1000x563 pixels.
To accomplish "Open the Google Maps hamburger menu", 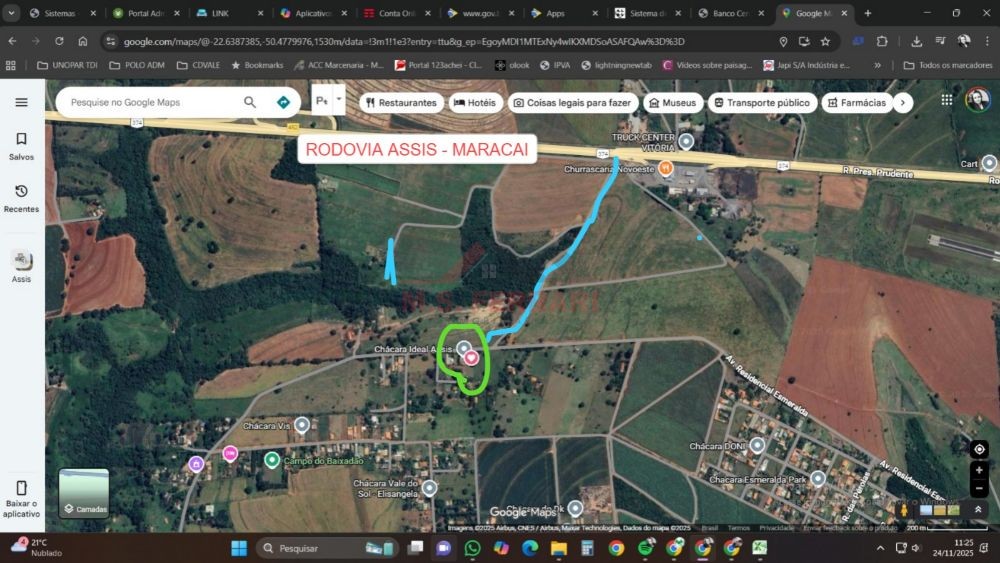I will [x=21, y=102].
